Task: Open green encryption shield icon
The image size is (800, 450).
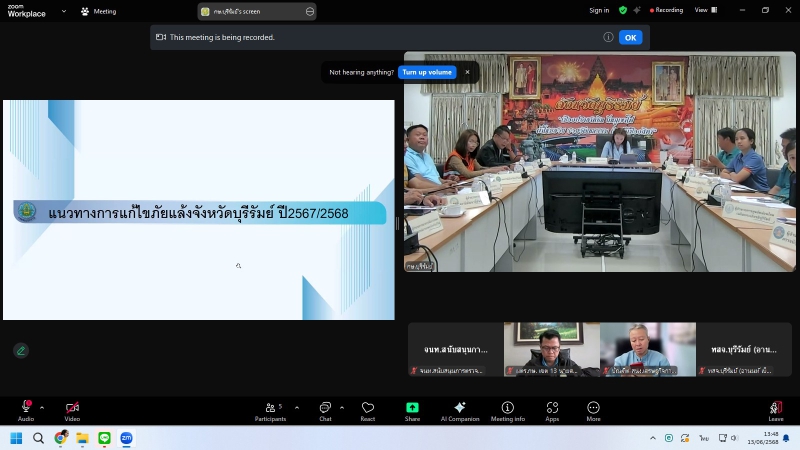Action: (x=623, y=10)
